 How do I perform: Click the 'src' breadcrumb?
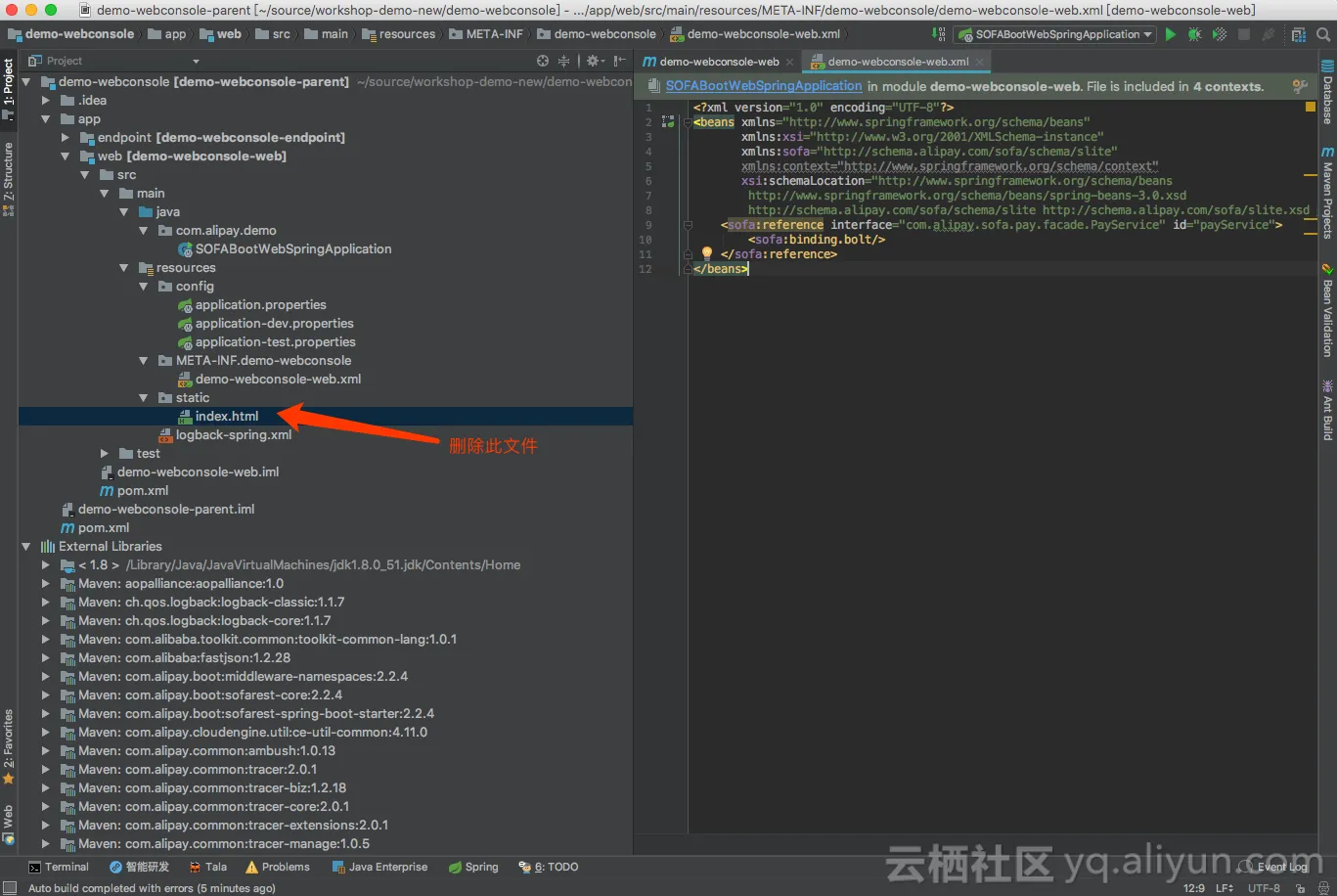pos(273,34)
